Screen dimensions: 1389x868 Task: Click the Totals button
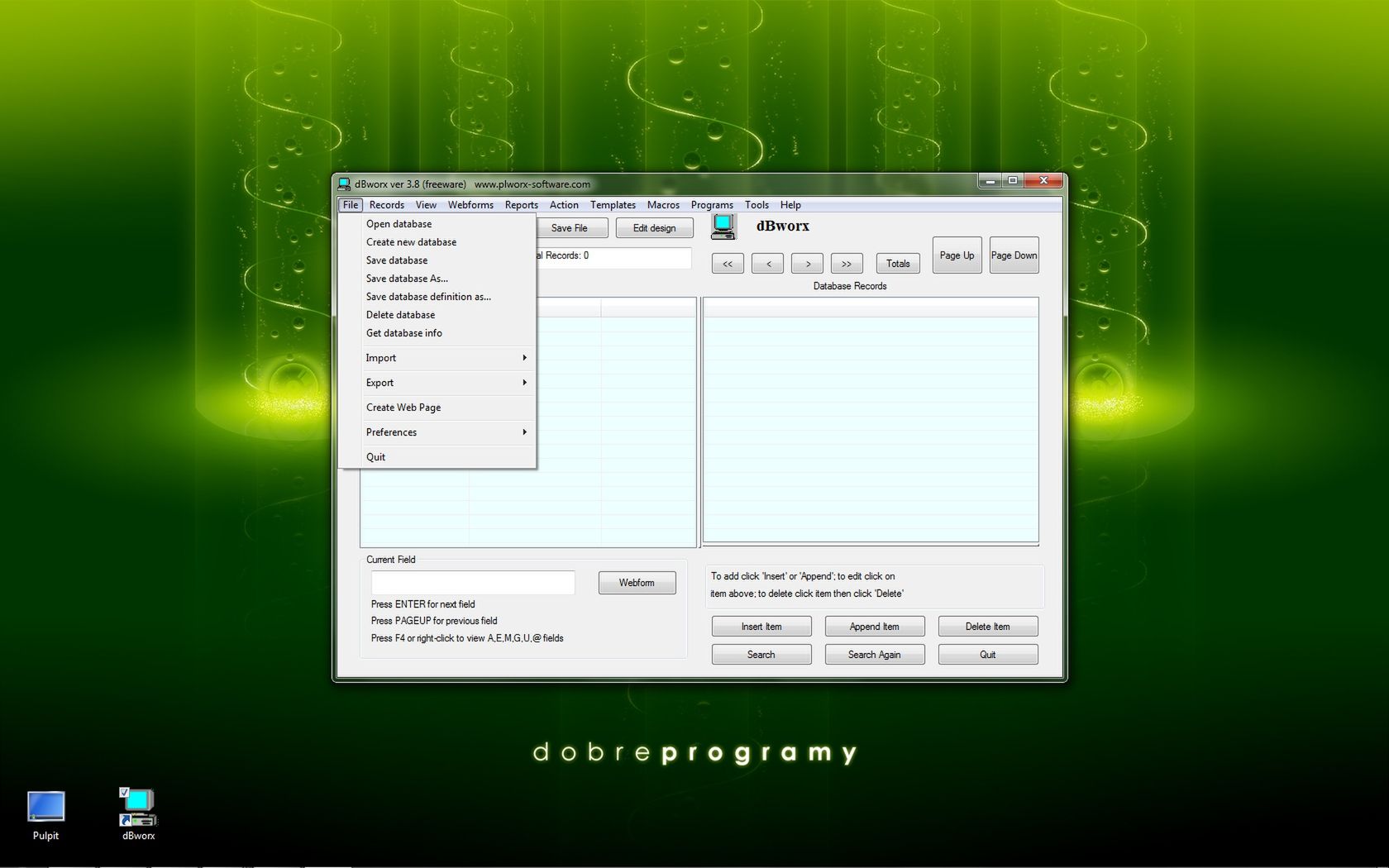click(x=898, y=264)
